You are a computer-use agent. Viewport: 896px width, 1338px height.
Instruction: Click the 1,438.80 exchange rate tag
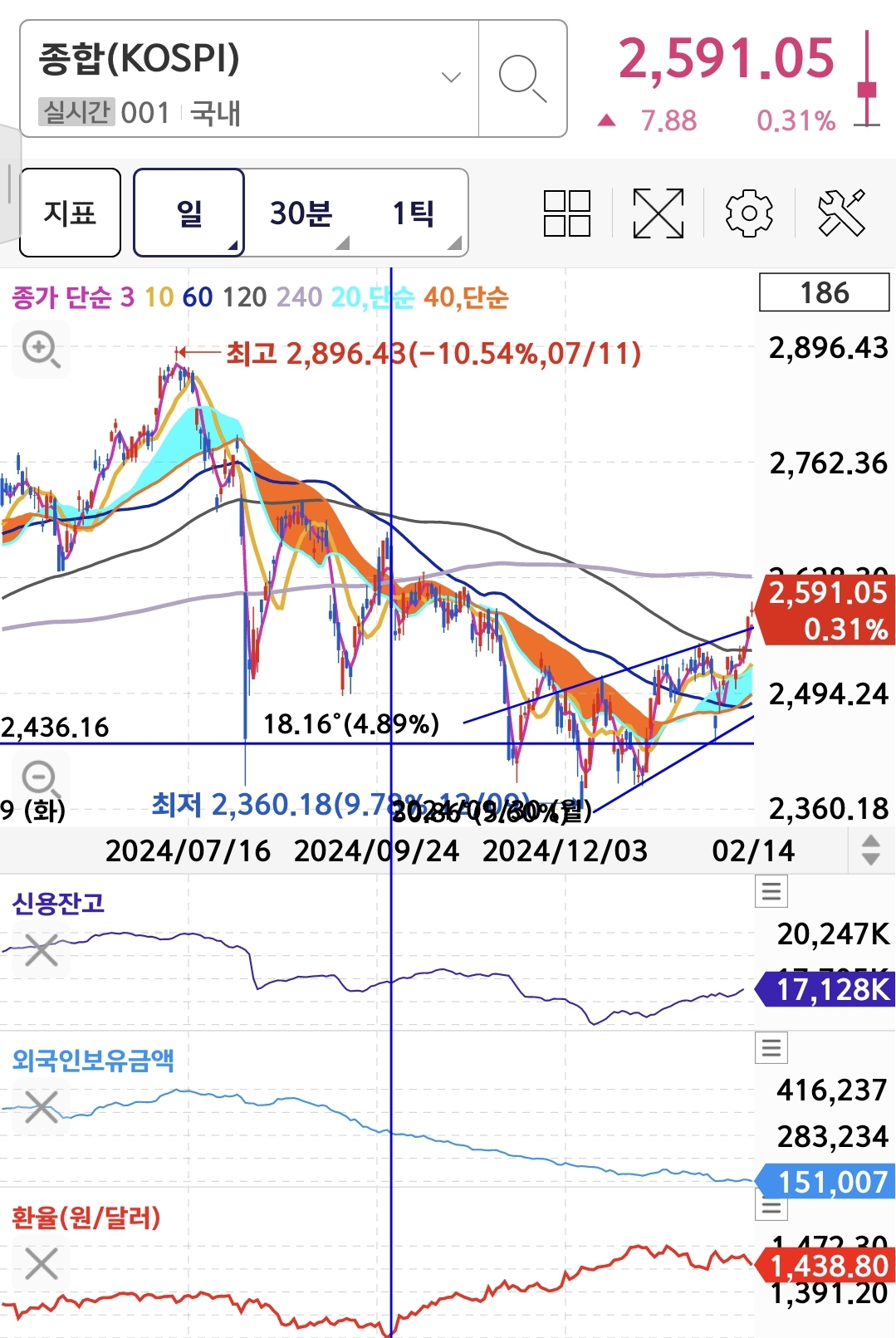825,1266
